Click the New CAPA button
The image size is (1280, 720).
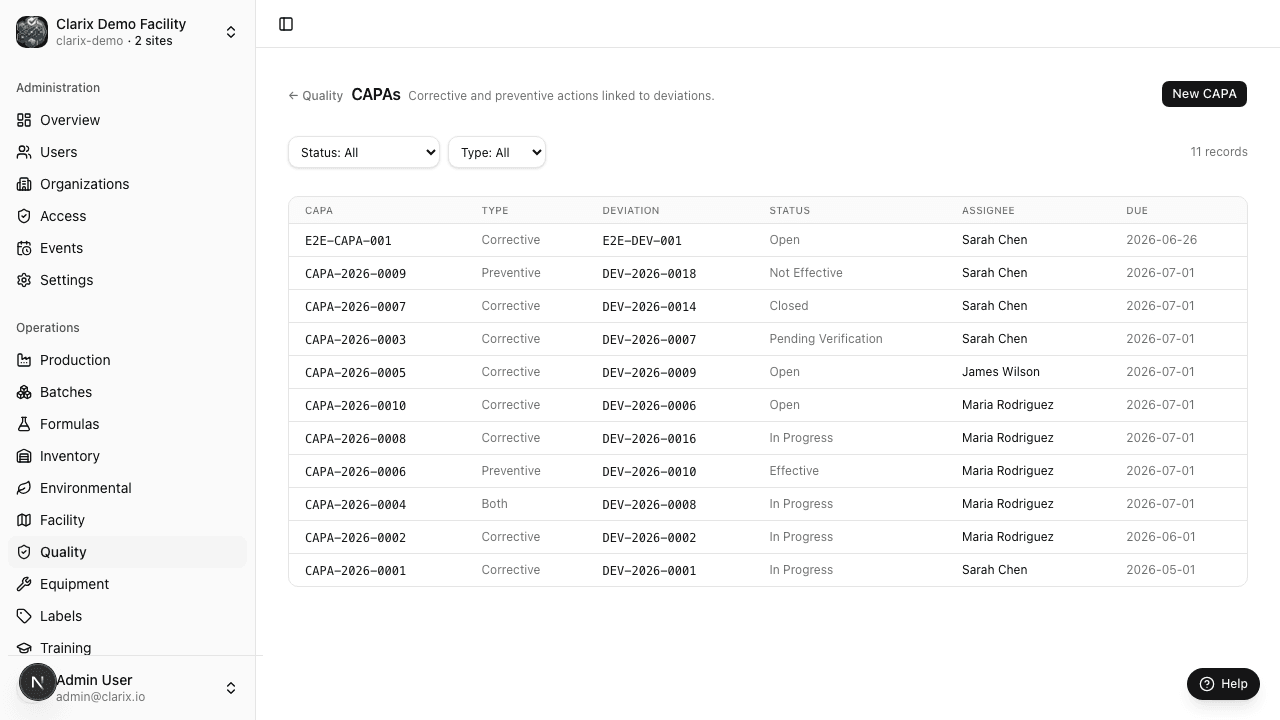pos(1204,93)
